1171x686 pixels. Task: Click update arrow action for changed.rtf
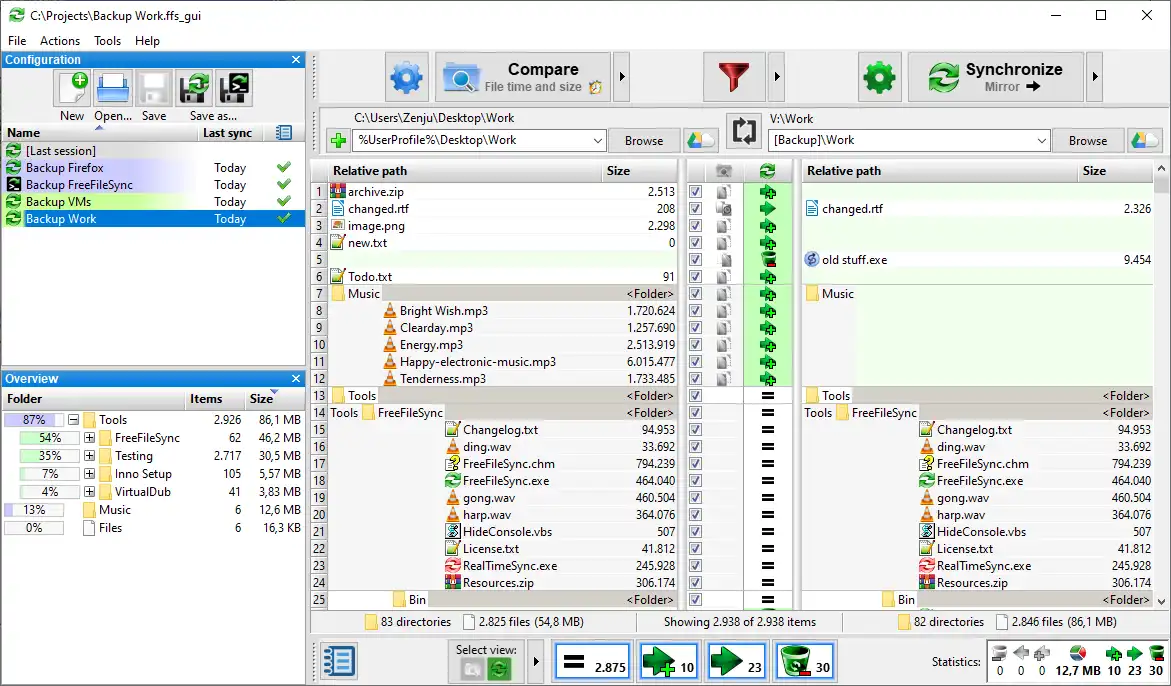coord(768,209)
